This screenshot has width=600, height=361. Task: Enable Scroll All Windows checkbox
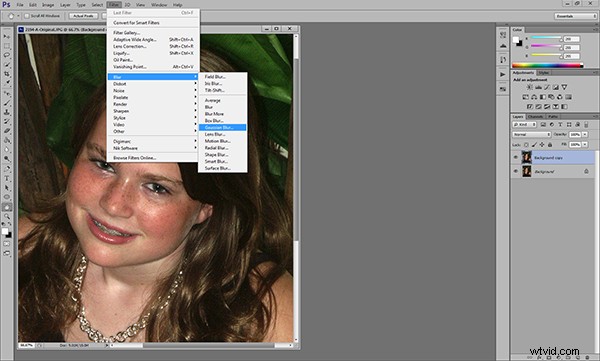[27, 16]
